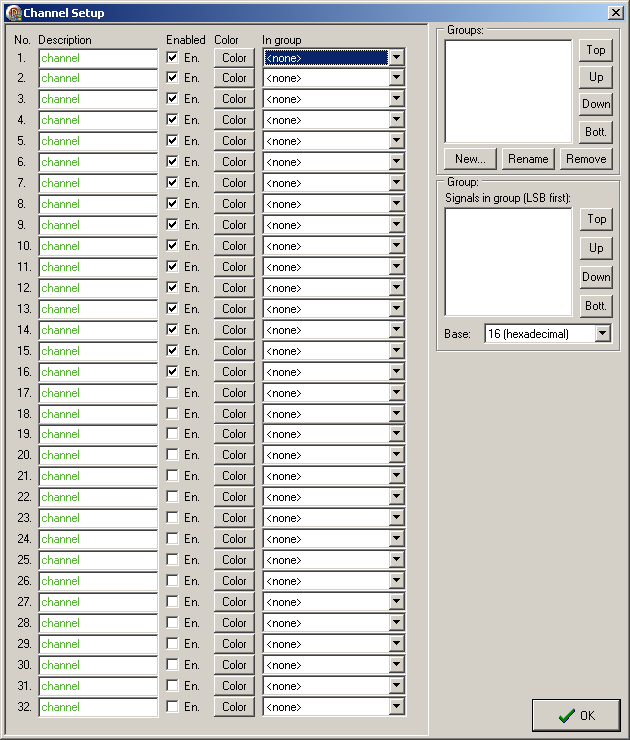630x740 pixels.
Task: Click the Color button on channel 25
Action: tap(234, 560)
